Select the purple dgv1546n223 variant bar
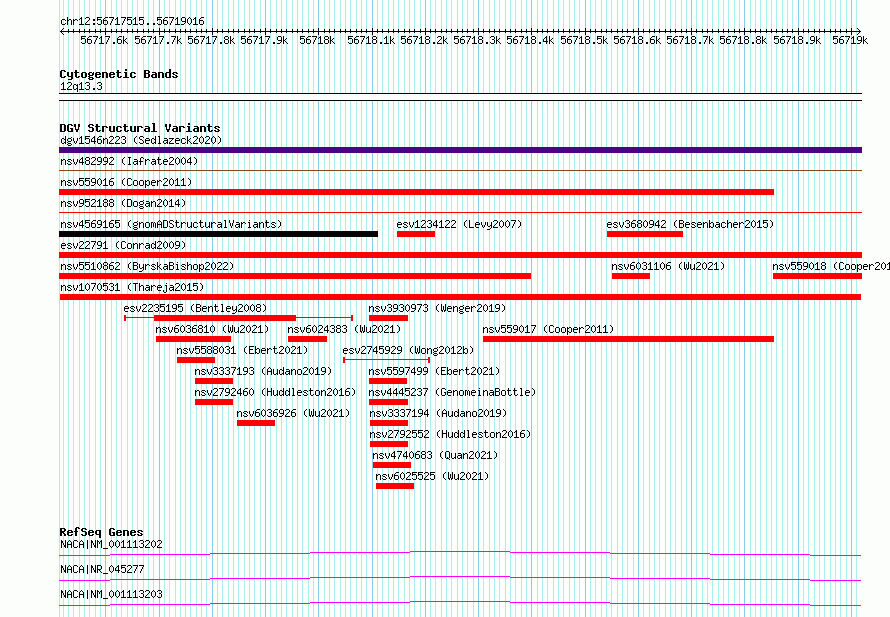 [460, 150]
